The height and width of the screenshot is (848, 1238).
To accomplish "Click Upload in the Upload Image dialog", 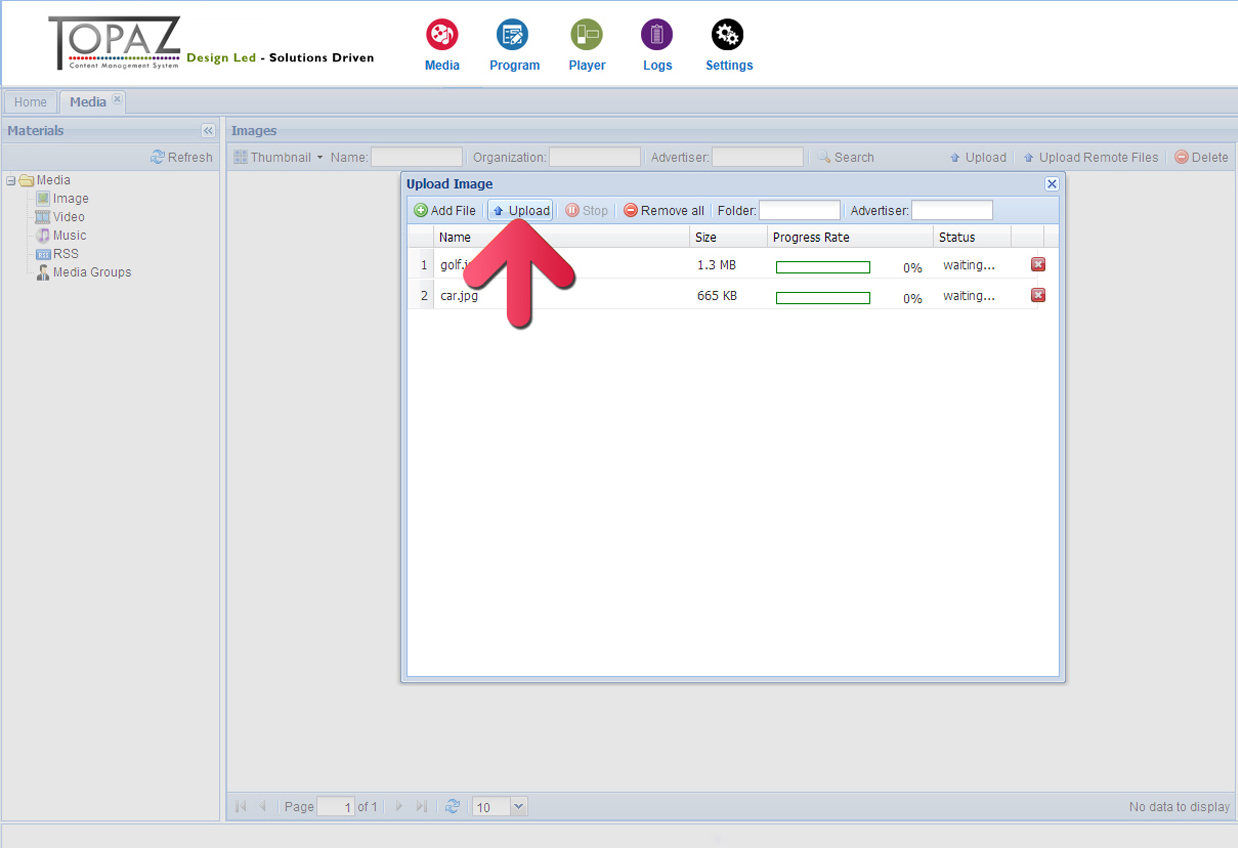I will pyautogui.click(x=520, y=211).
